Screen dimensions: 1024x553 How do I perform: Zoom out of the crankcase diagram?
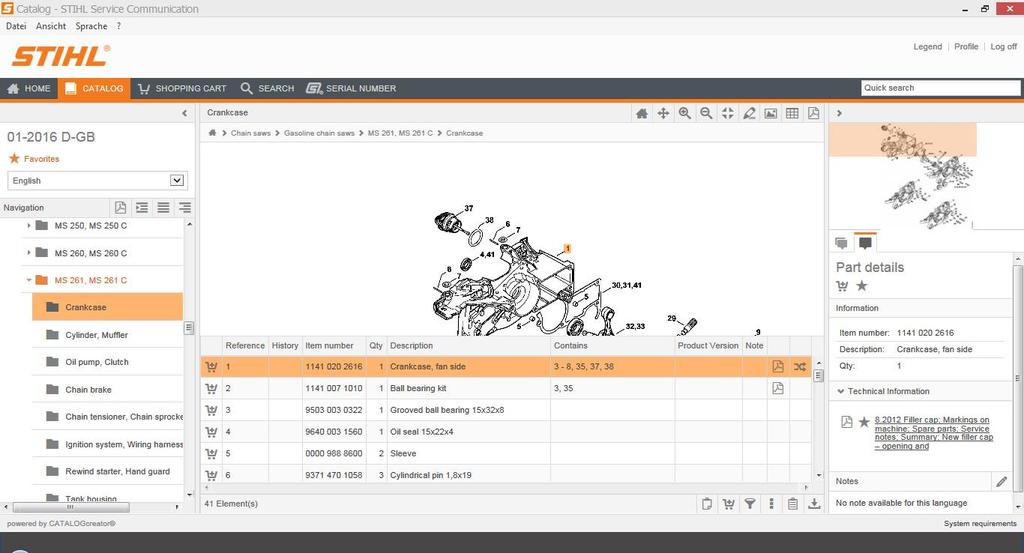tap(706, 114)
